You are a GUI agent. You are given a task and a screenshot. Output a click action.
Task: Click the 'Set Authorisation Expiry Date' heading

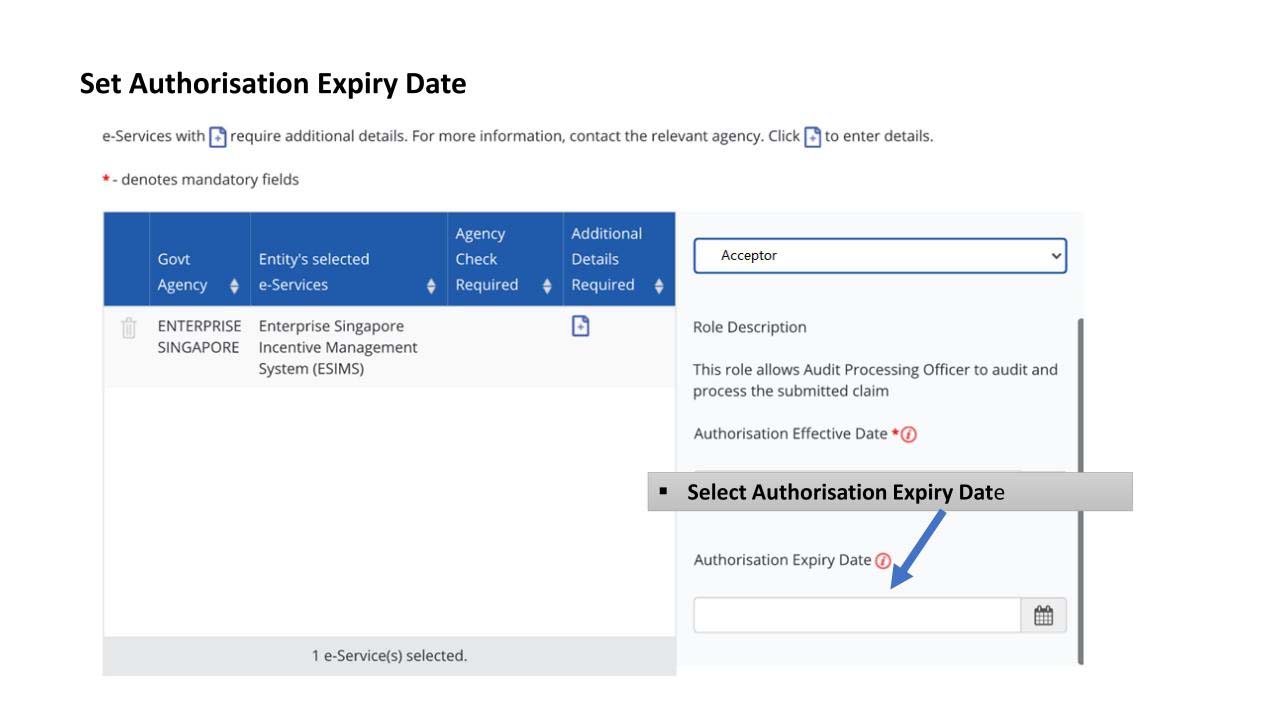(273, 84)
